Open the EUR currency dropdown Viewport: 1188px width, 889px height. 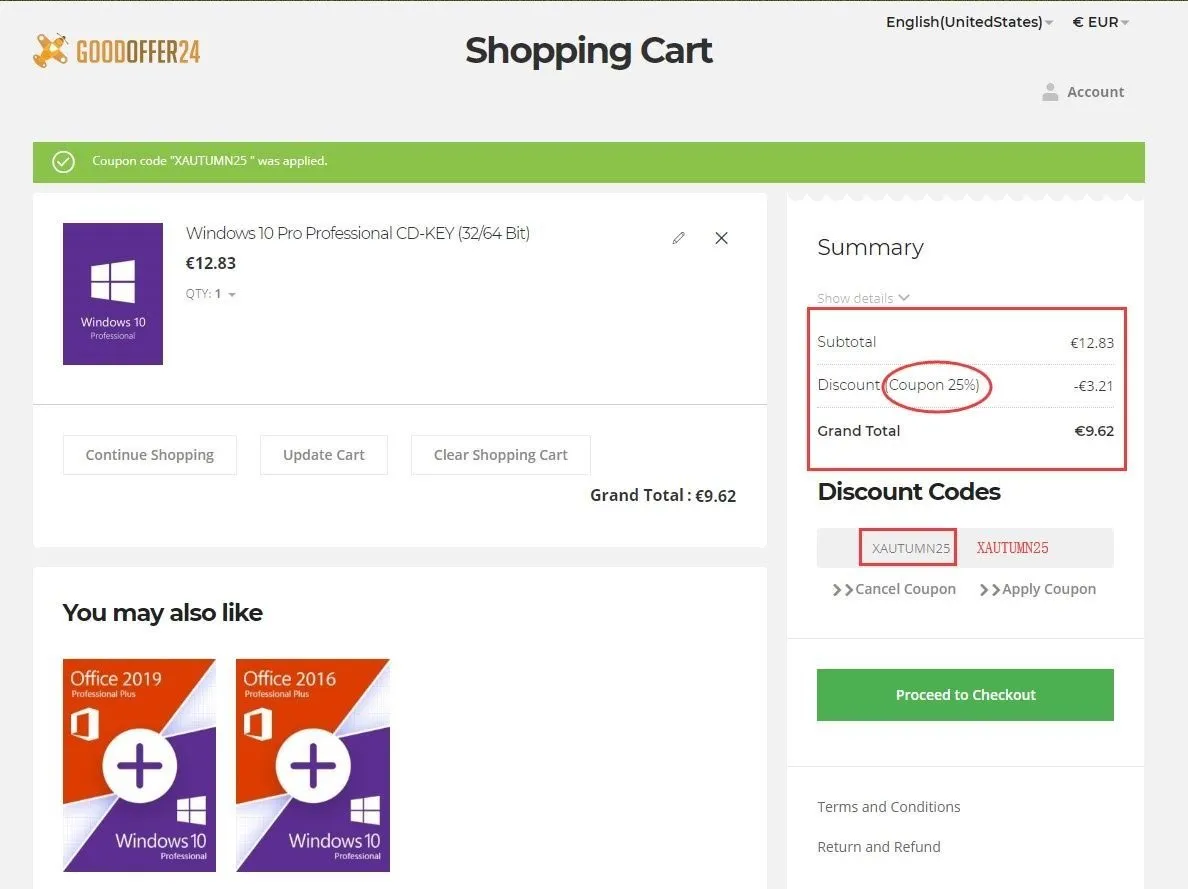pos(1101,22)
